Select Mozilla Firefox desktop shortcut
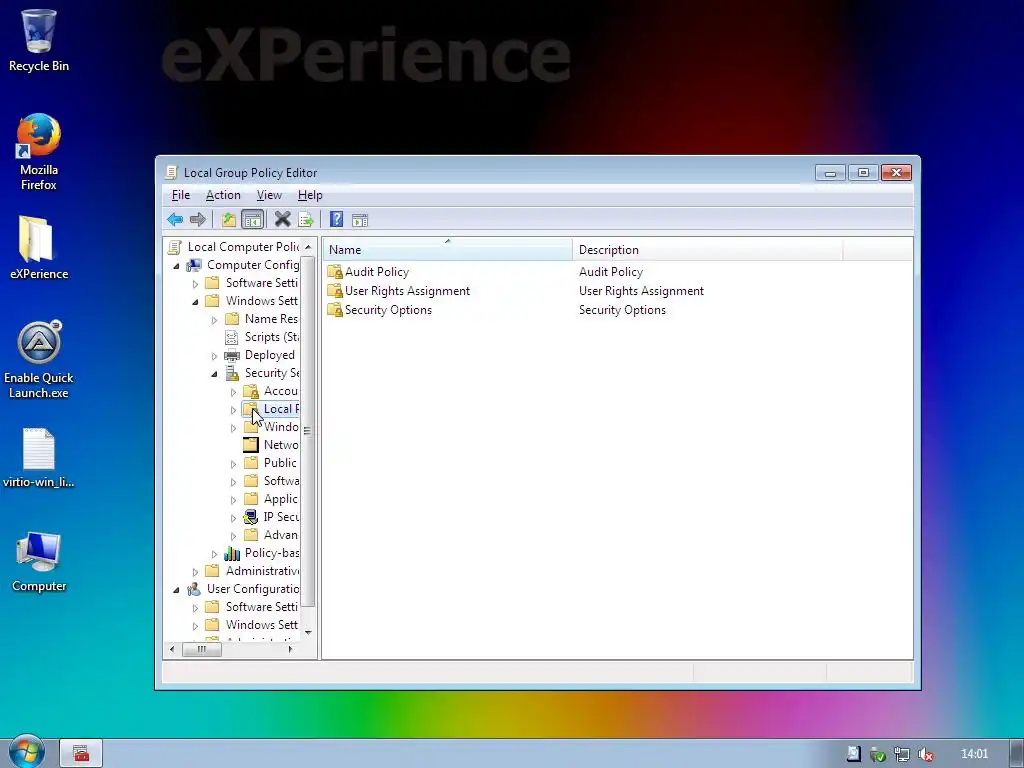This screenshot has width=1024, height=768. (x=39, y=152)
